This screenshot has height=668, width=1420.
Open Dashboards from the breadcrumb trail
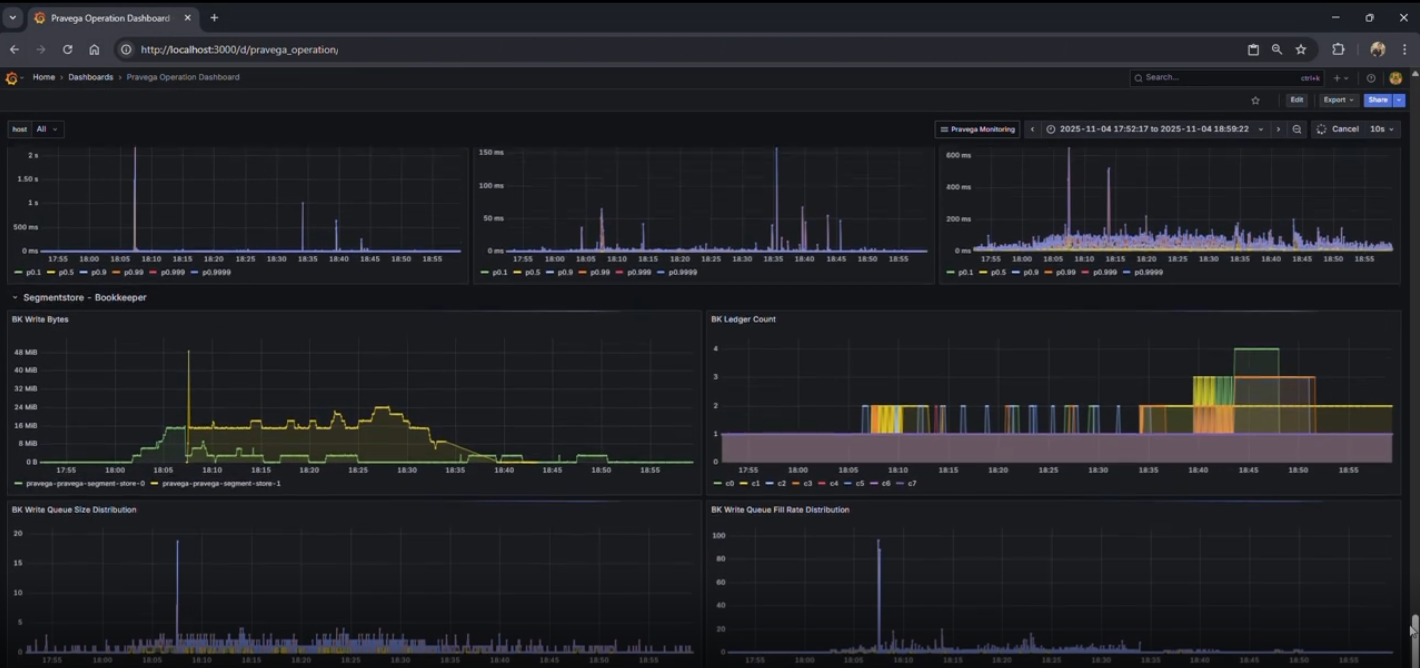tap(90, 77)
